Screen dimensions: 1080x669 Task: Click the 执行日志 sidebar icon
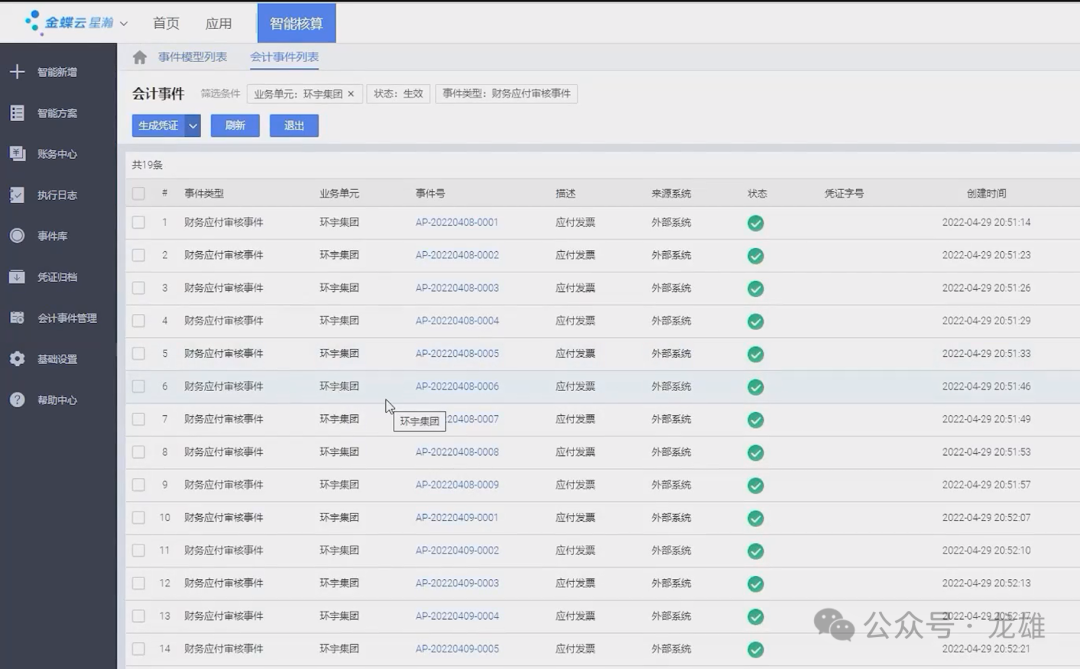point(17,195)
